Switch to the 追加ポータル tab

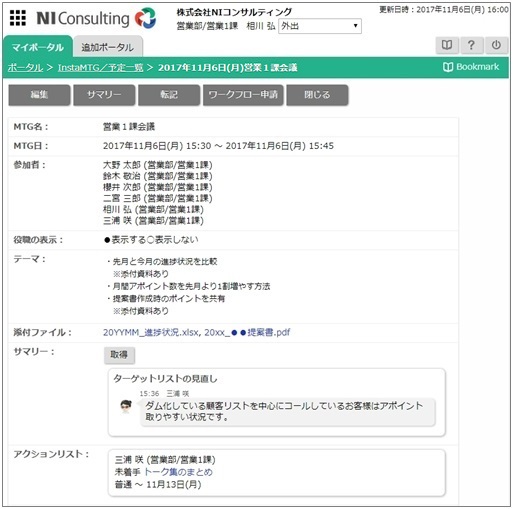(x=108, y=47)
